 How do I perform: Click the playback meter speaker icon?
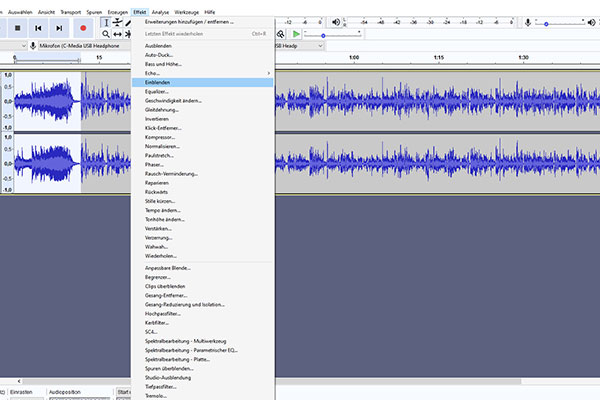(x=336, y=22)
